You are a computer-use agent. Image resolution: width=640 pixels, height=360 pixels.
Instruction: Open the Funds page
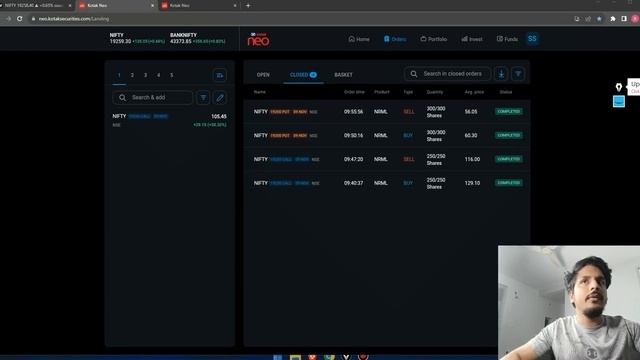point(507,39)
